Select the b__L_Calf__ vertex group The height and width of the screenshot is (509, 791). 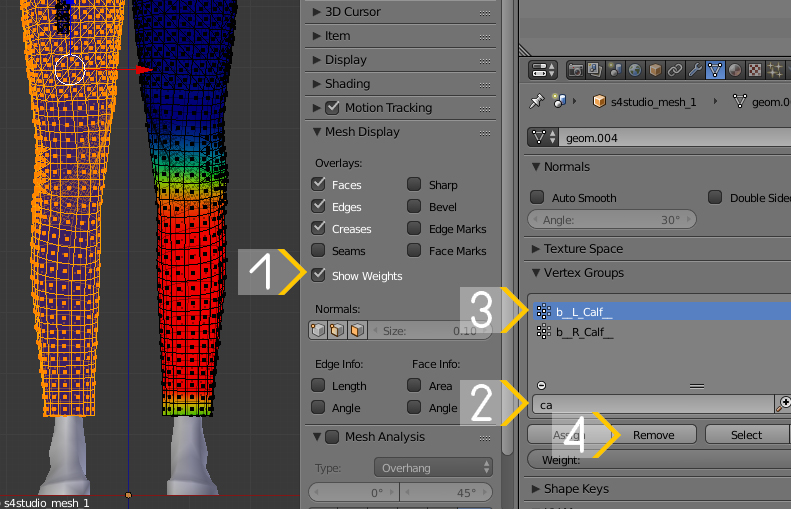point(662,312)
